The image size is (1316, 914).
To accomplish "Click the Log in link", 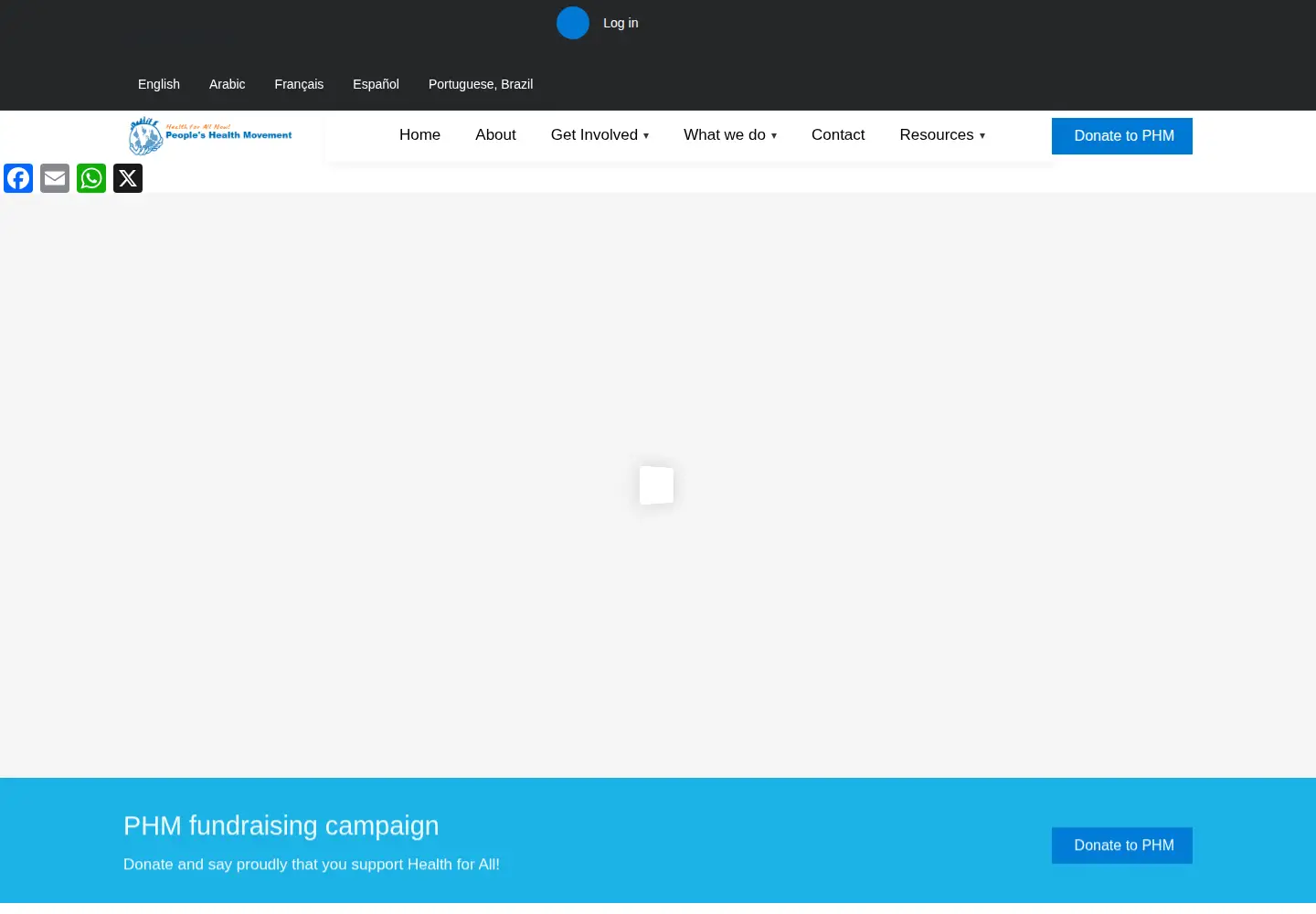I will tap(621, 23).
